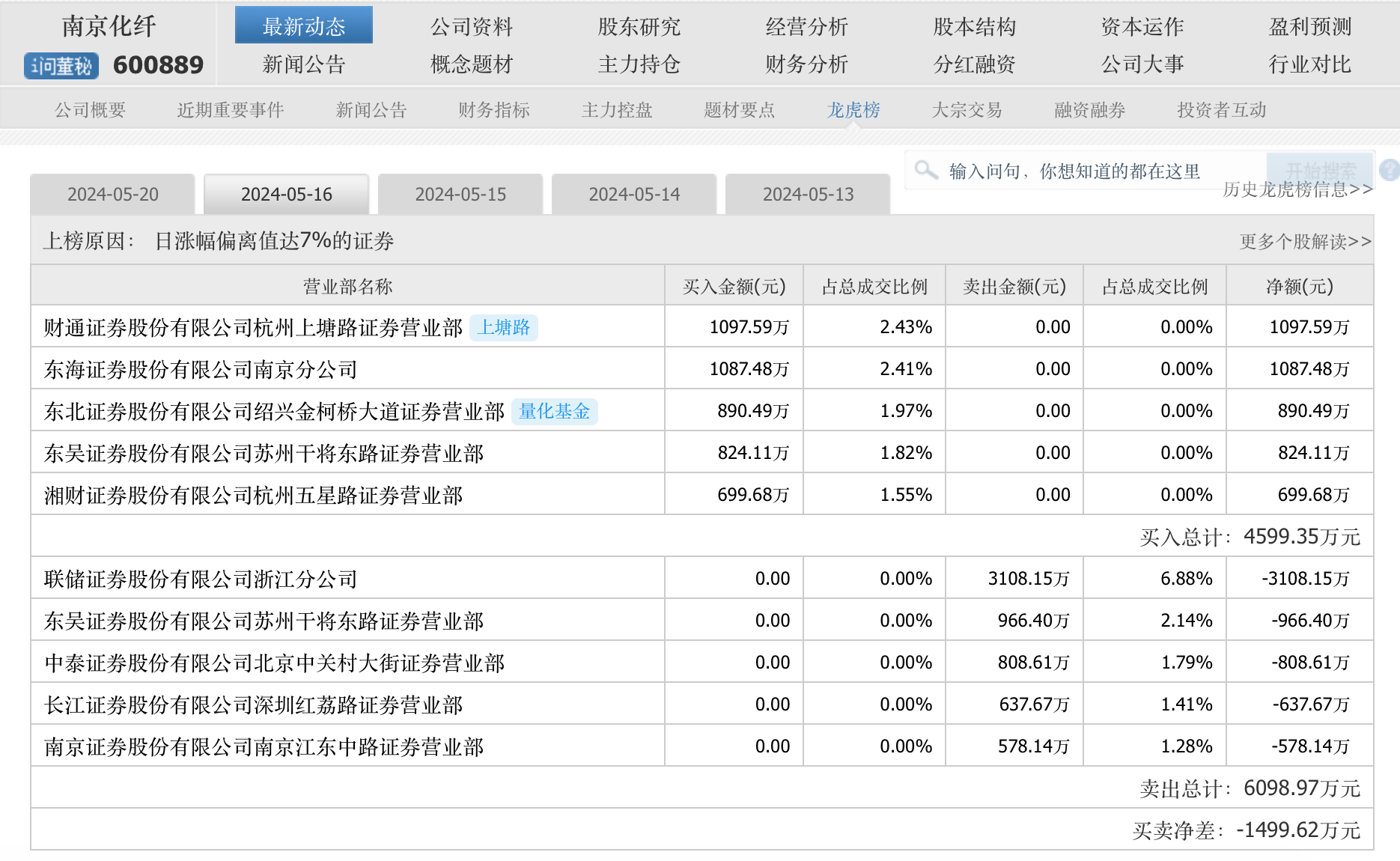Screen dimensions: 1400x861
Task: Click the 量化基金 tag badge
Action: tap(554, 411)
